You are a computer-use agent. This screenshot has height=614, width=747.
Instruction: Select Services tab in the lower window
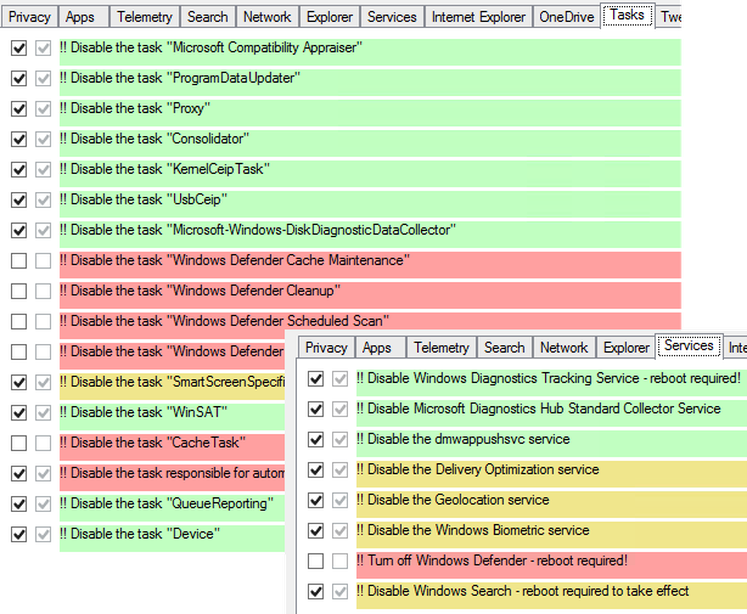click(x=689, y=346)
